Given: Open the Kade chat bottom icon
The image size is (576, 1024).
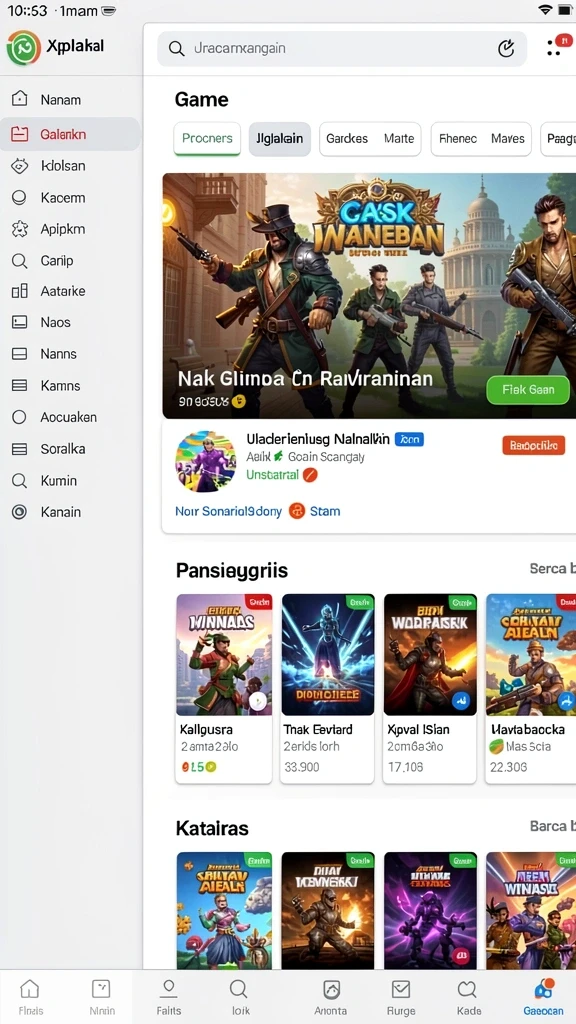Looking at the screenshot, I should coord(468,989).
